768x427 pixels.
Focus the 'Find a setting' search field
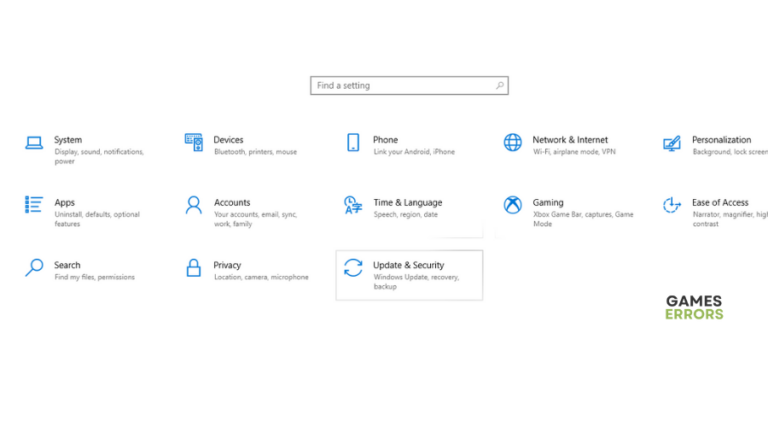400,86
